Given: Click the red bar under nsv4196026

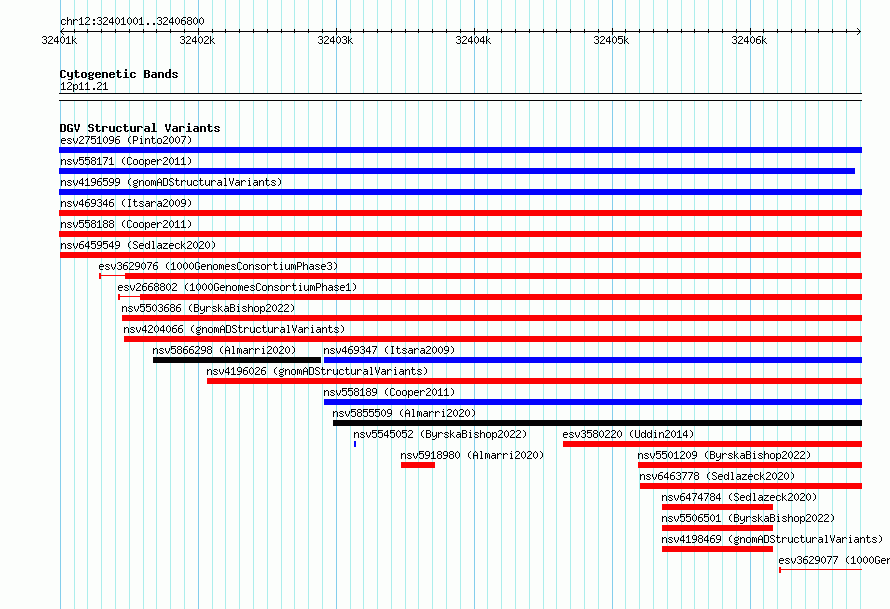Looking at the screenshot, I should 534,381.
